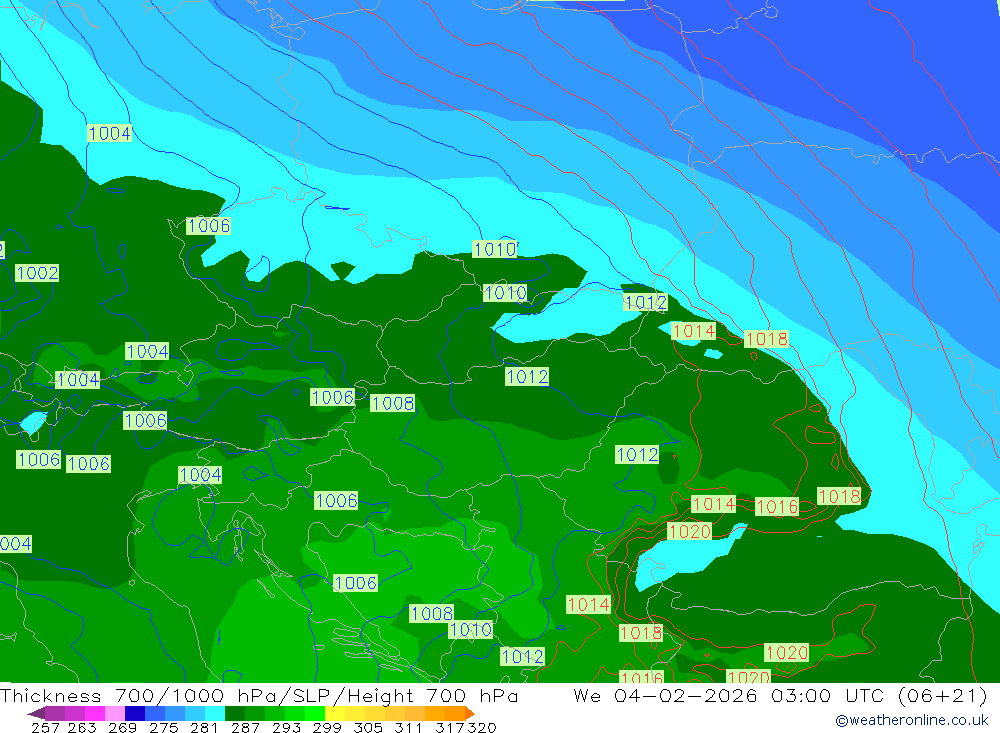Viewport: 1000px width, 733px height.
Task: Click the red 1018 label right of 1016
Action: click(839, 496)
